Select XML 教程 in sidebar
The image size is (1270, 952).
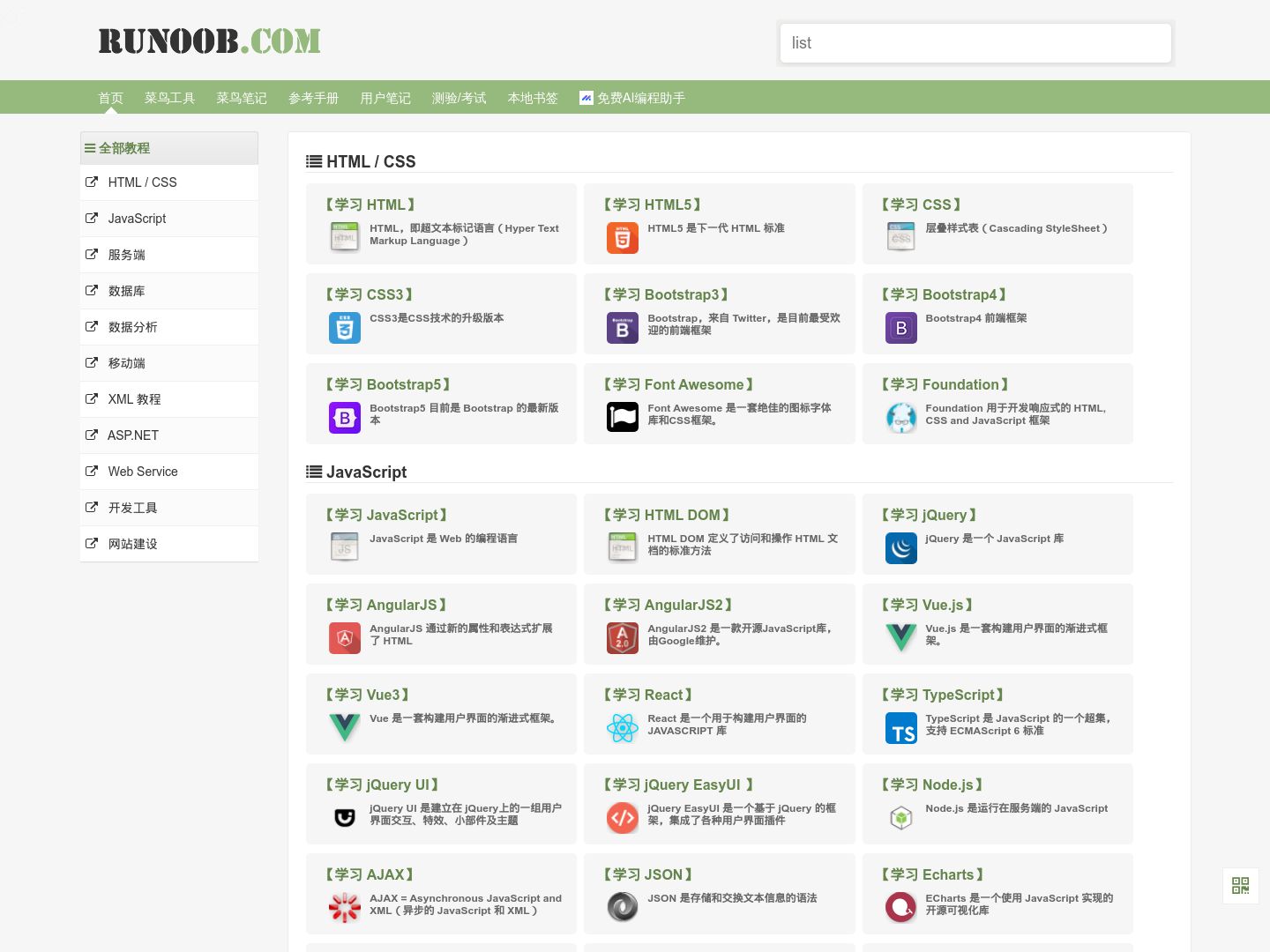169,399
